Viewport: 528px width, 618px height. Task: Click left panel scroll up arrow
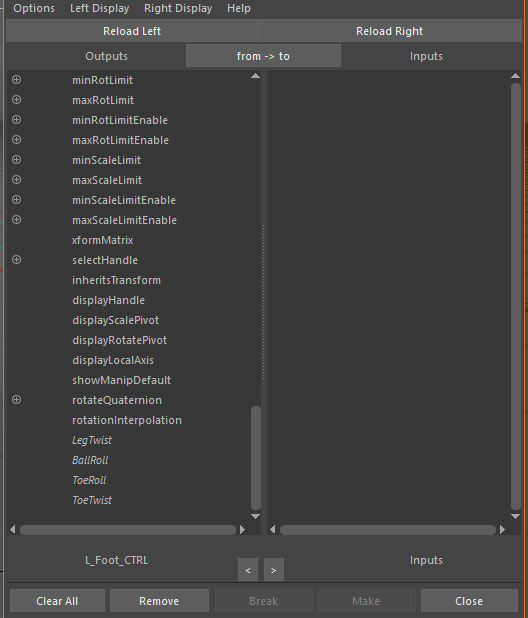(x=255, y=76)
